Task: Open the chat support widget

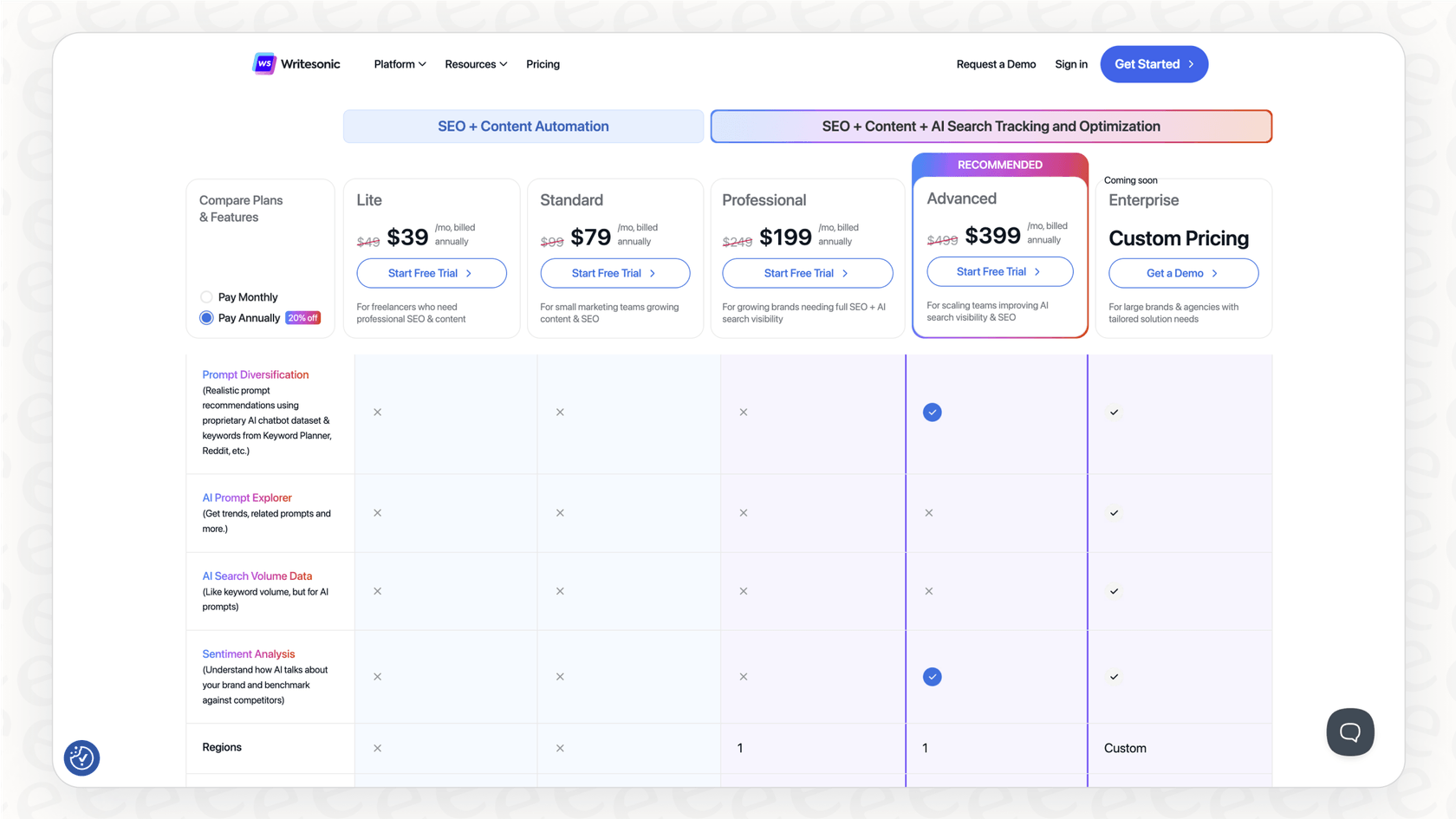Action: pos(1349,731)
